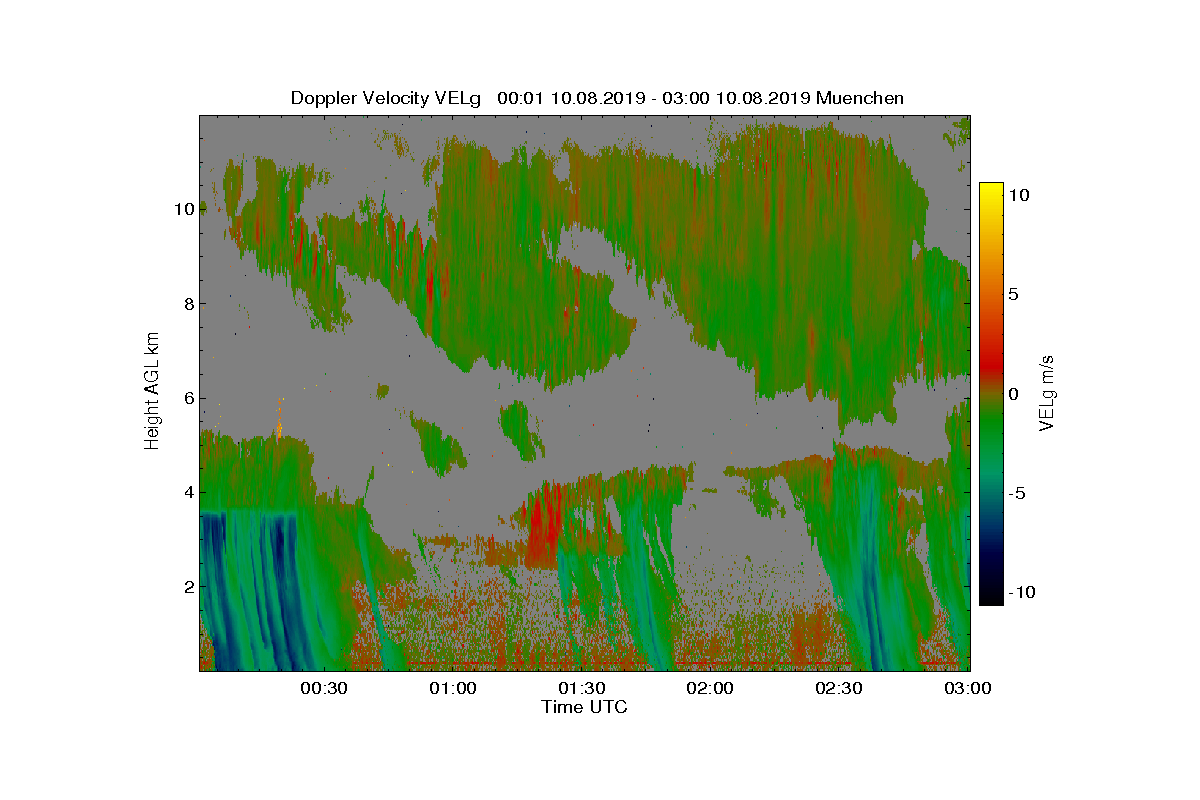This screenshot has width=1200, height=800.
Task: Click the time axis tick '03:00'
Action: [968, 688]
